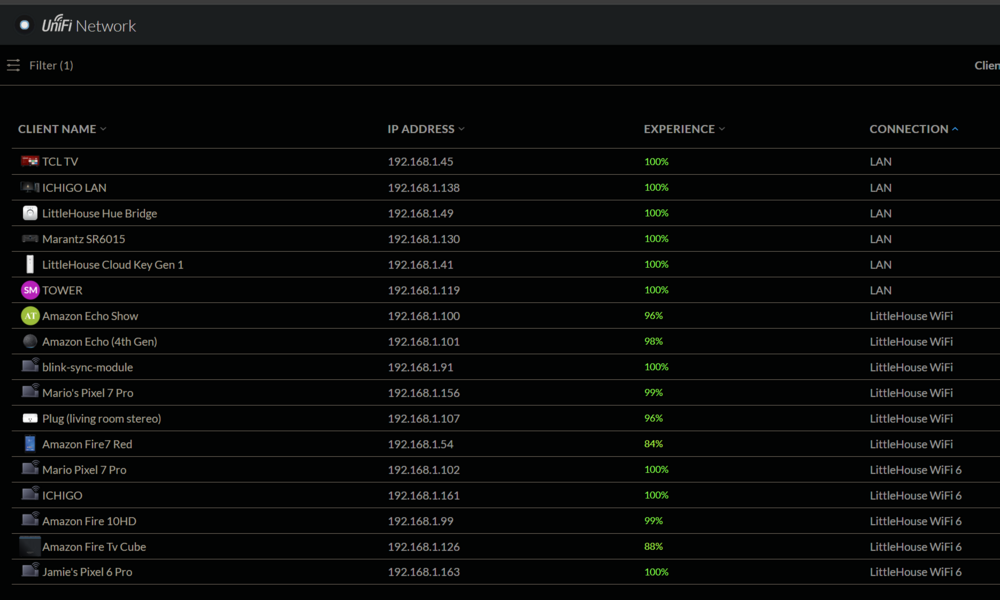Click the ICHIGO wireless device icon
1000x600 pixels.
(30, 494)
